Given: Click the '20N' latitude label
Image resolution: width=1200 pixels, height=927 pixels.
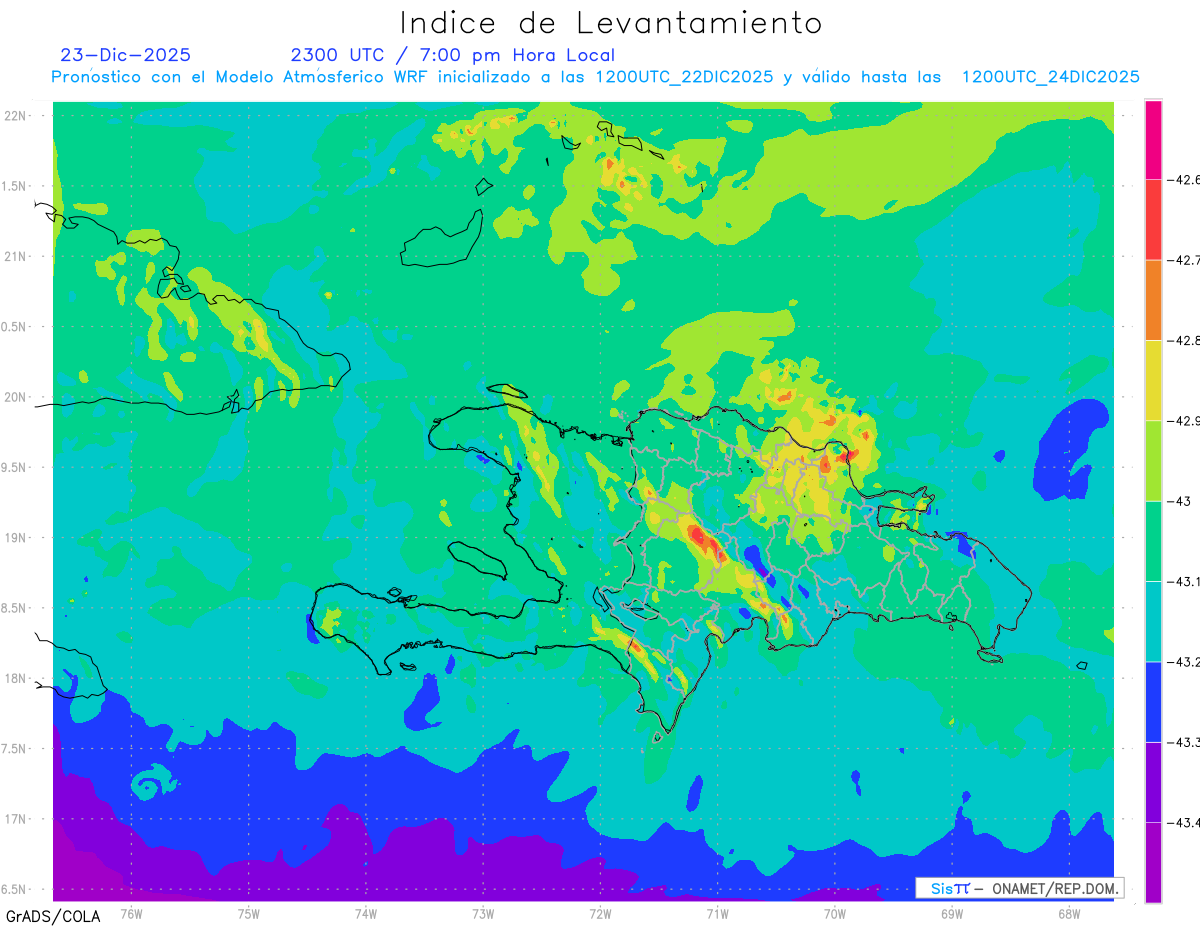Looking at the screenshot, I should coord(17,397).
